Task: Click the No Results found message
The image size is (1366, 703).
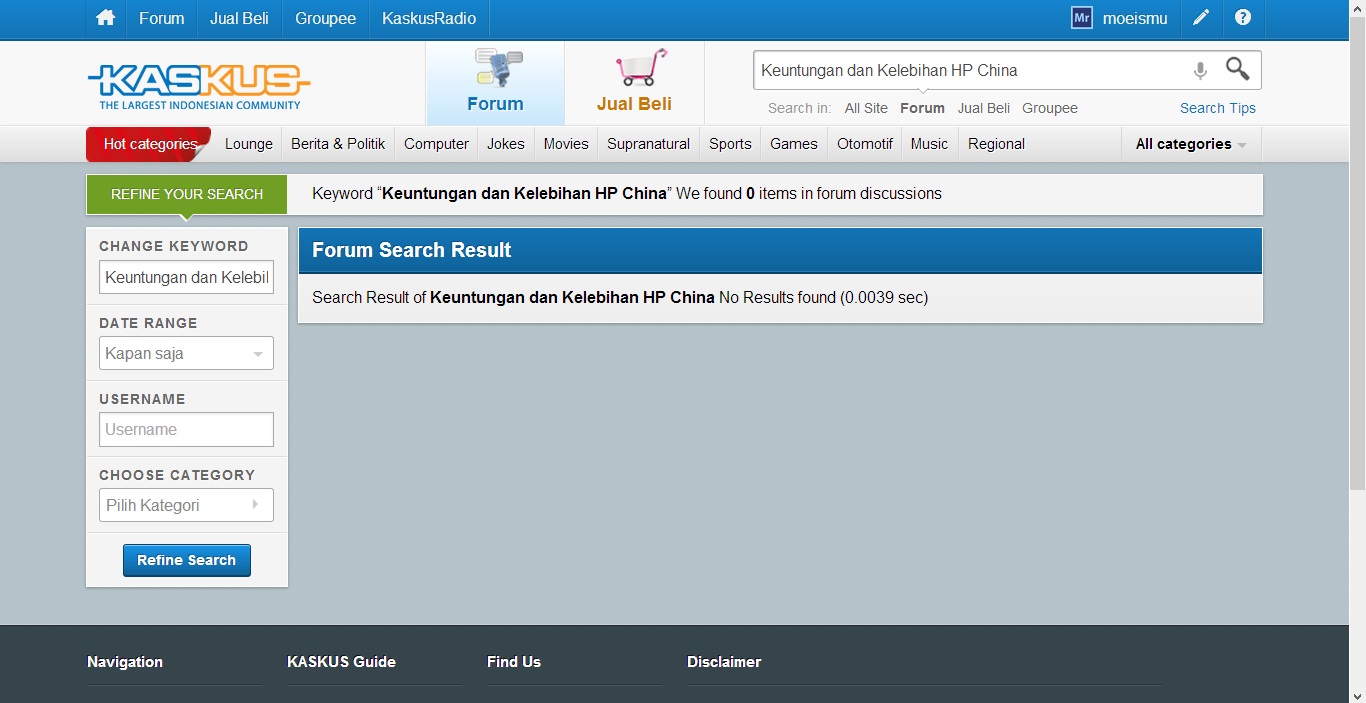Action: pos(823,297)
